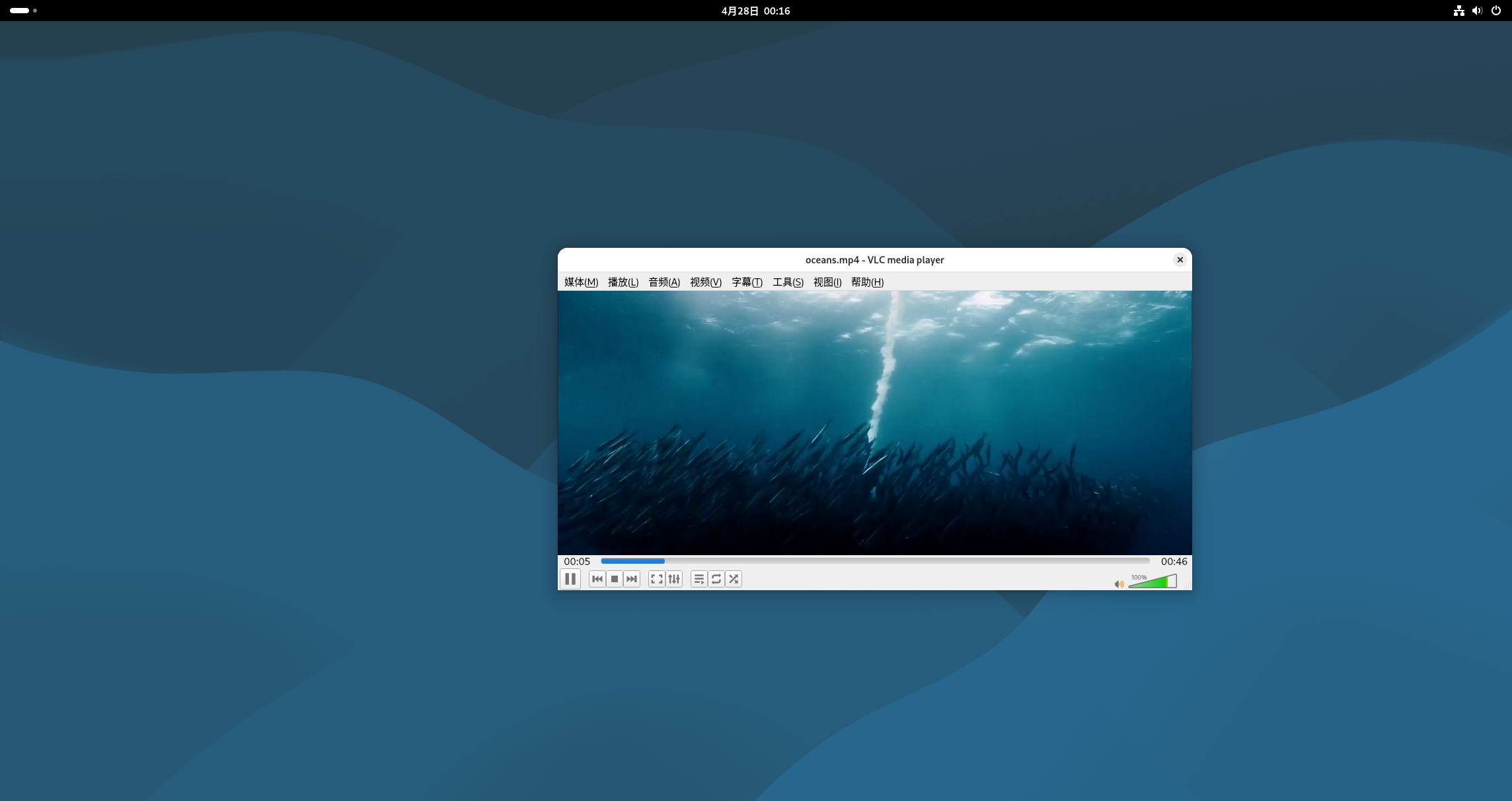Click the next media button
Viewport: 1512px width, 801px height.
coord(632,579)
